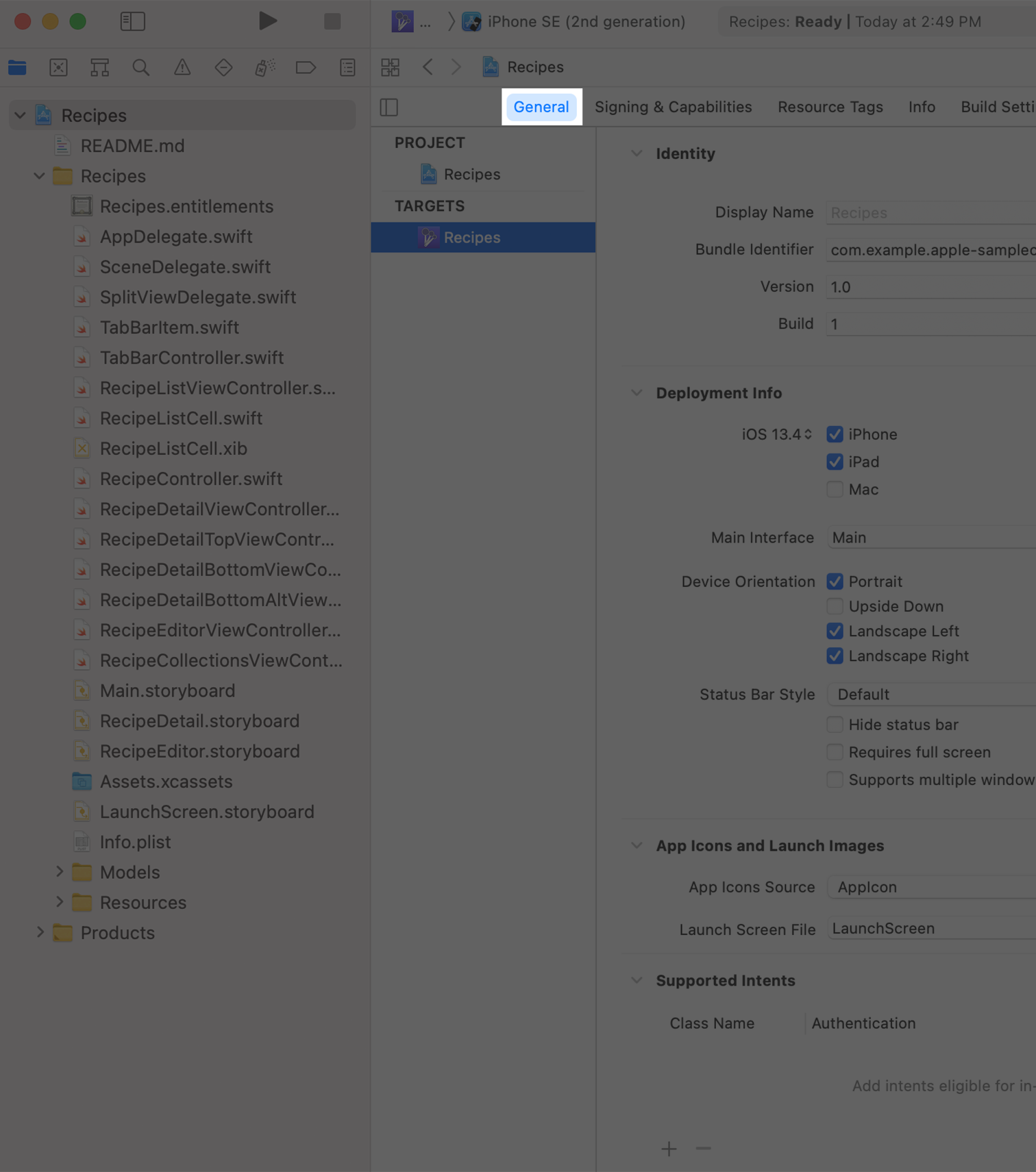Open the iOS 13.4 version dropdown
Image resolution: width=1036 pixels, height=1172 pixels.
click(777, 434)
